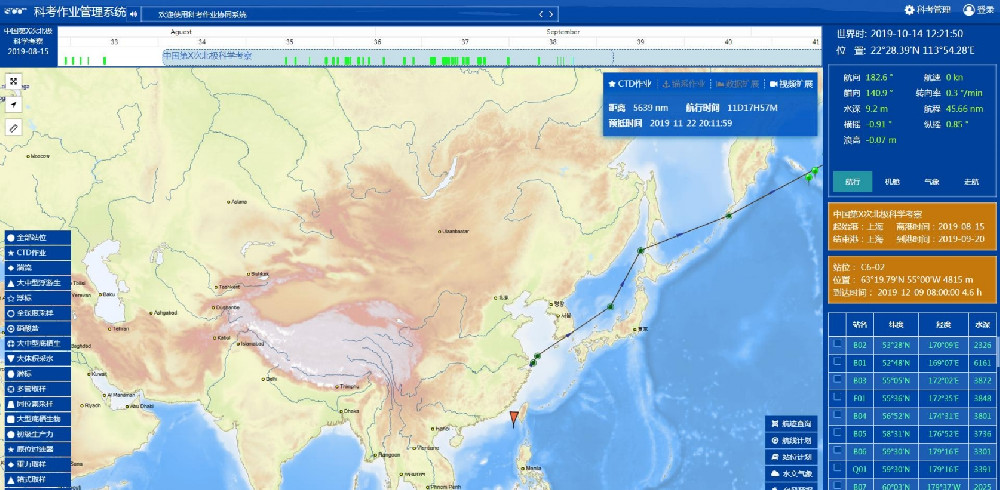The image size is (1000, 490).
Task: Click the fullscreen map icon
Action: pyautogui.click(x=14, y=81)
